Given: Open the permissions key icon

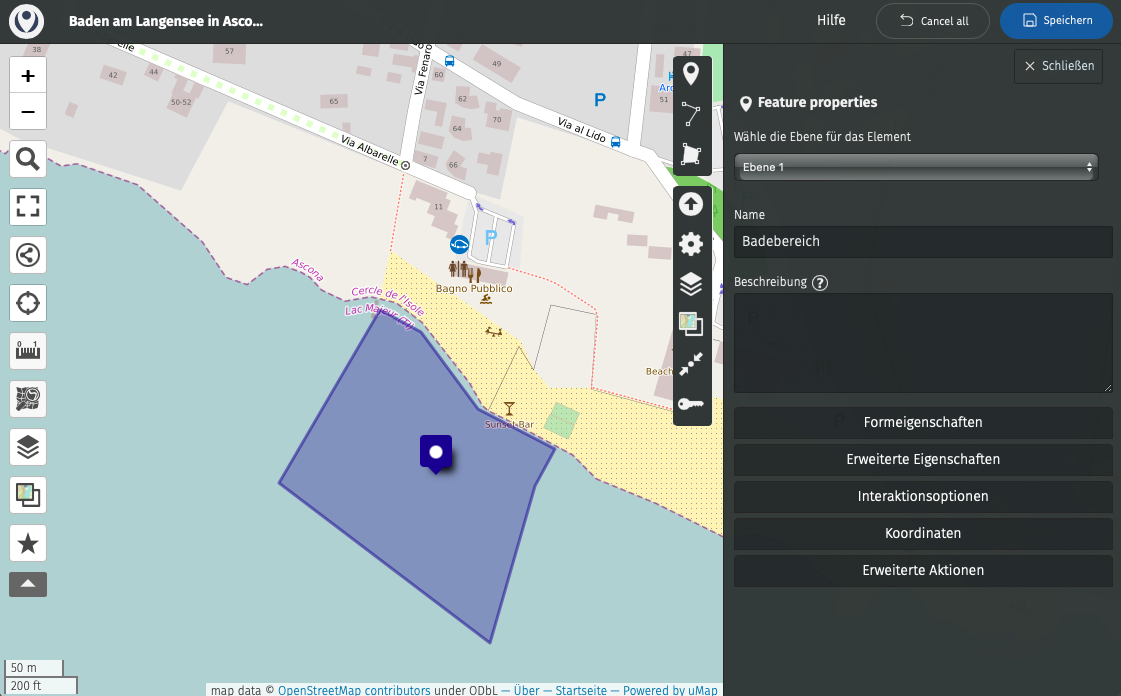Looking at the screenshot, I should click(x=691, y=404).
